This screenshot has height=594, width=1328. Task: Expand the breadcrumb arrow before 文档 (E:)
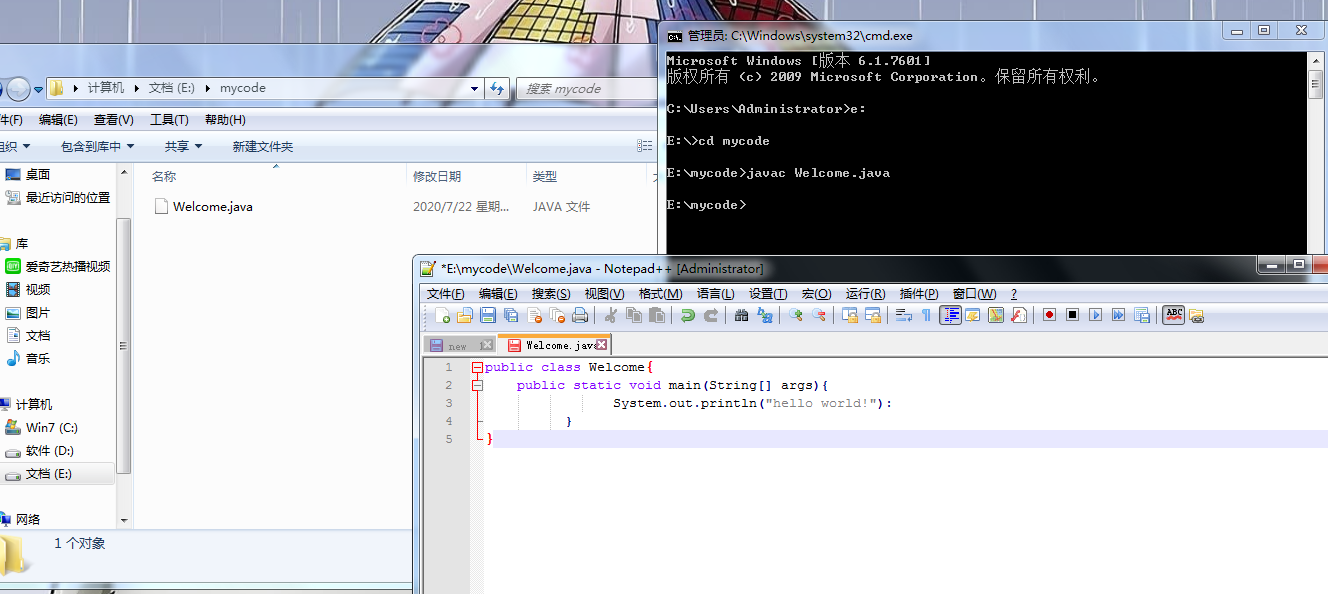point(139,88)
